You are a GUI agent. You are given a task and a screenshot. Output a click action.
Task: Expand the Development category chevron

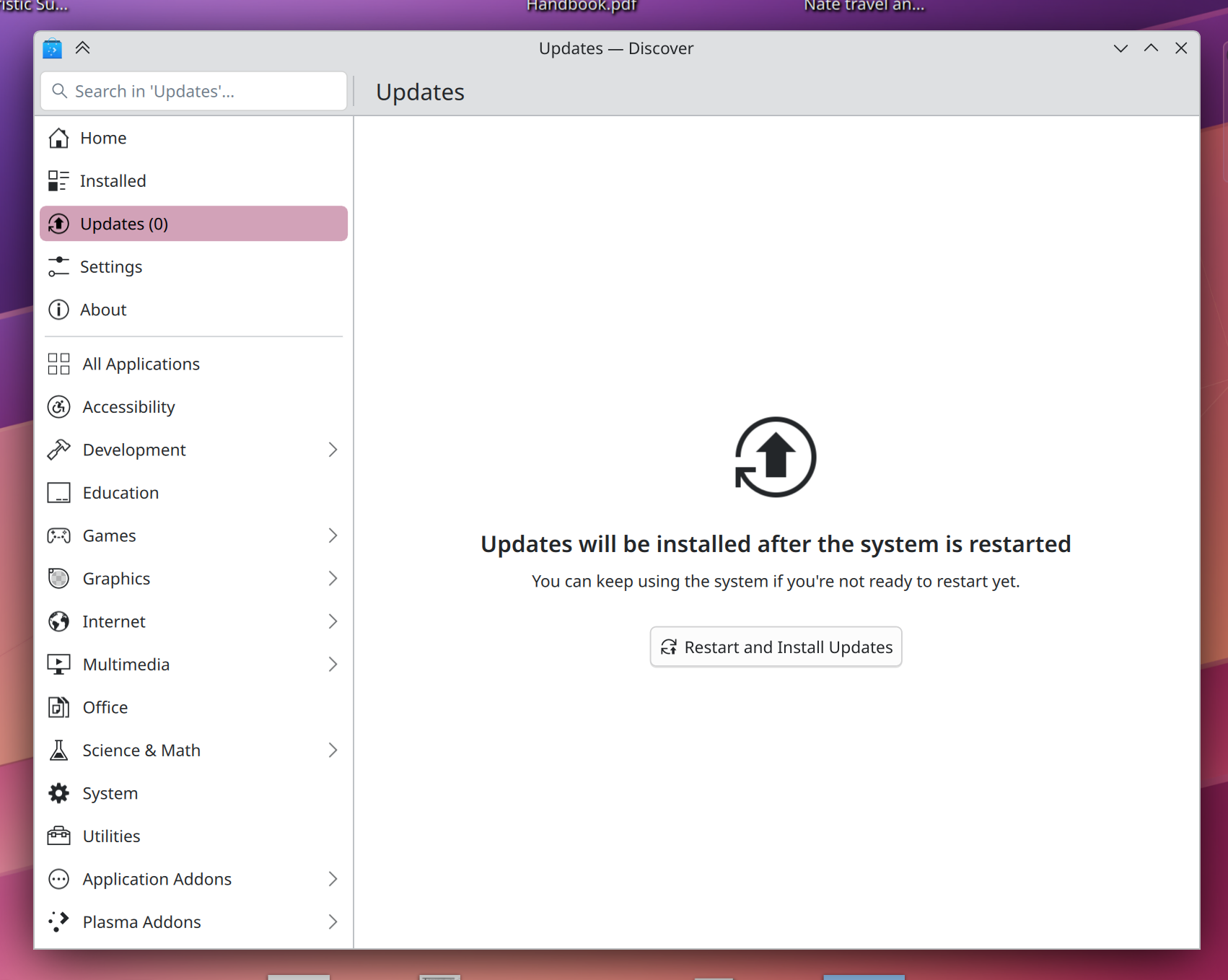[333, 450]
